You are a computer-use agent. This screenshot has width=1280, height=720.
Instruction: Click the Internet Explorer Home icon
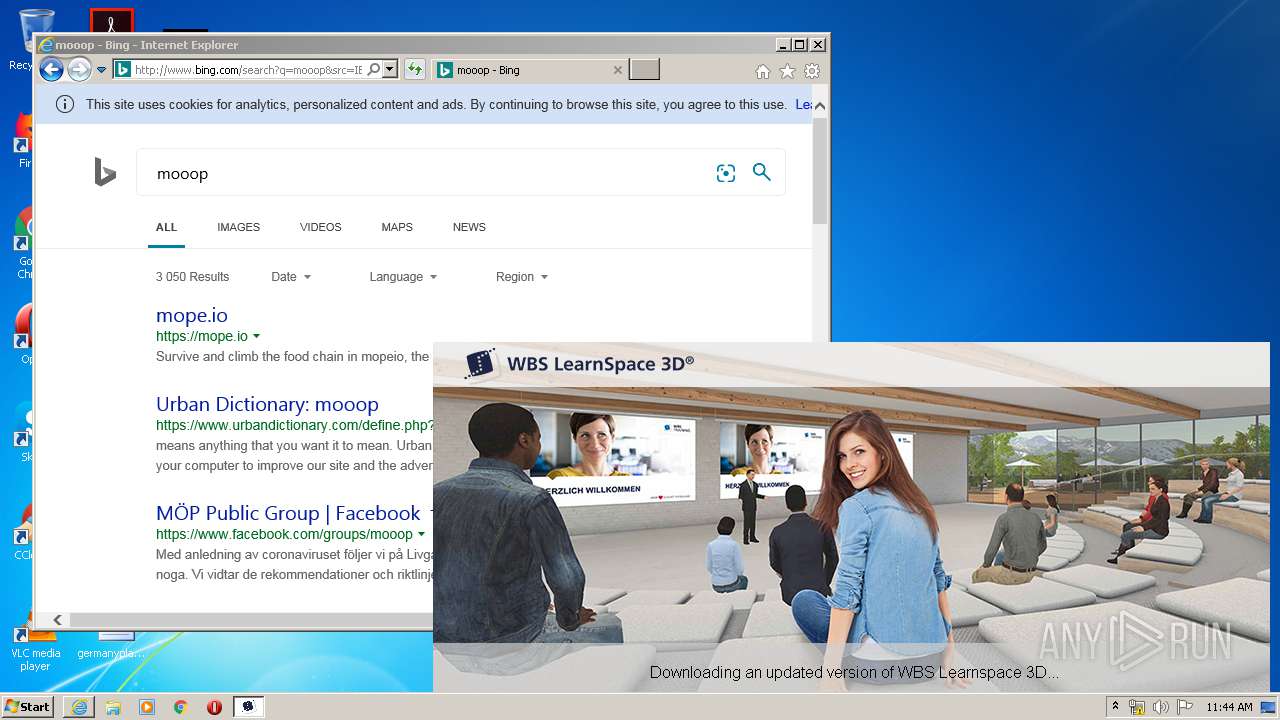763,71
